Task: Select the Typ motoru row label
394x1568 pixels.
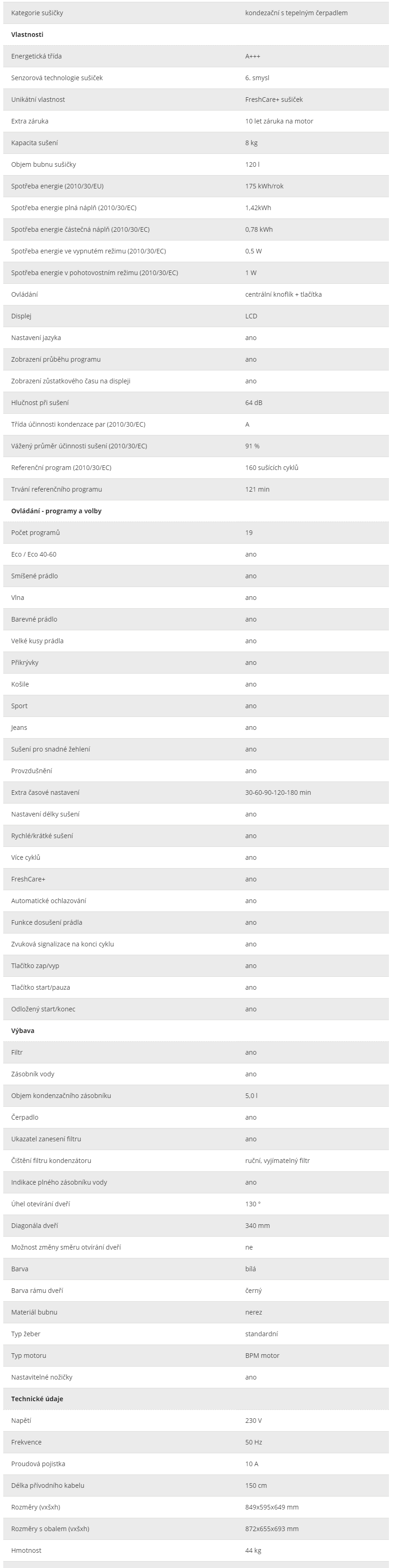Action: tap(29, 1356)
